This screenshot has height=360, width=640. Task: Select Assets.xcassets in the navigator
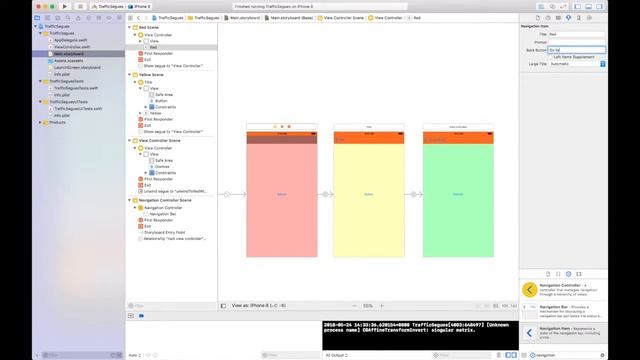[x=68, y=60]
